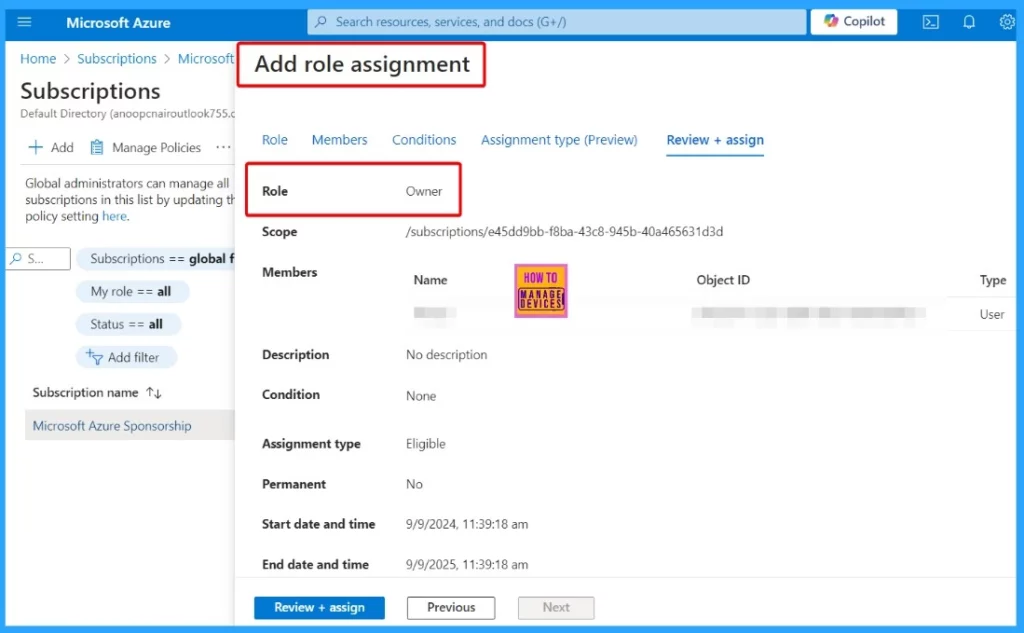The width and height of the screenshot is (1024, 633).
Task: Open the notifications bell
Action: coord(968,22)
